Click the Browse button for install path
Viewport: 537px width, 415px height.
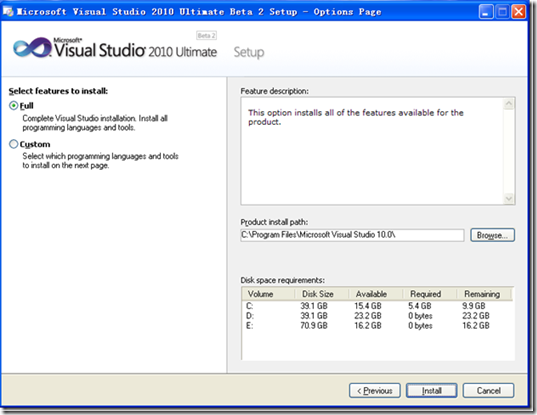tap(492, 235)
